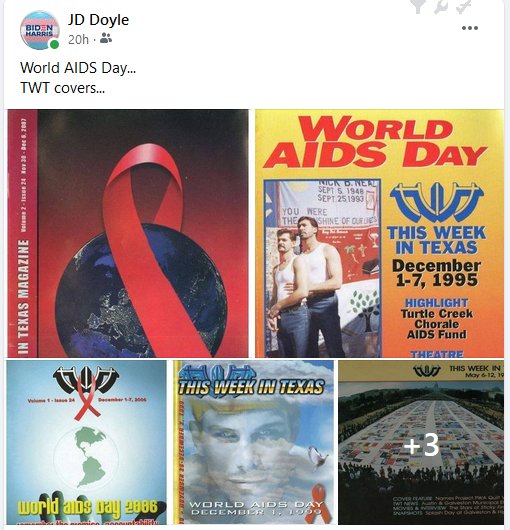Image resolution: width=510 pixels, height=530 pixels.
Task: Click the friends audience icon beside timestamp
Action: 106,38
